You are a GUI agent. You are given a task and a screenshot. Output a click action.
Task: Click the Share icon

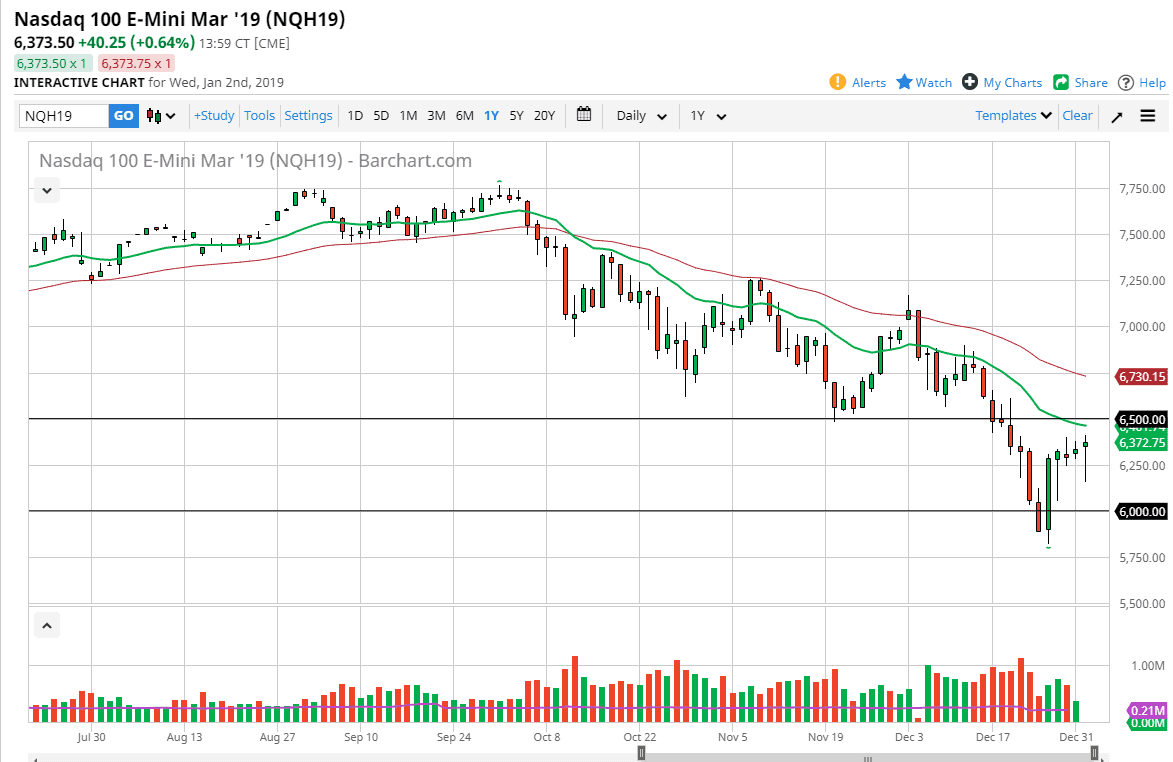pyautogui.click(x=1060, y=82)
